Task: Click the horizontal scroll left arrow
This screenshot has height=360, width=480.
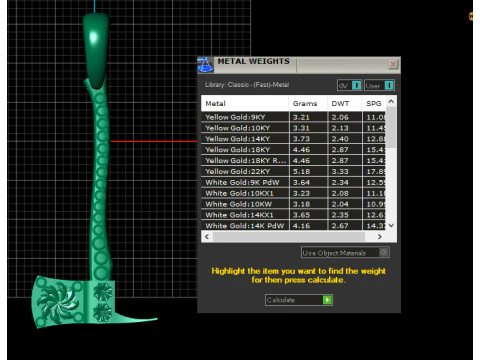Action: [x=207, y=236]
